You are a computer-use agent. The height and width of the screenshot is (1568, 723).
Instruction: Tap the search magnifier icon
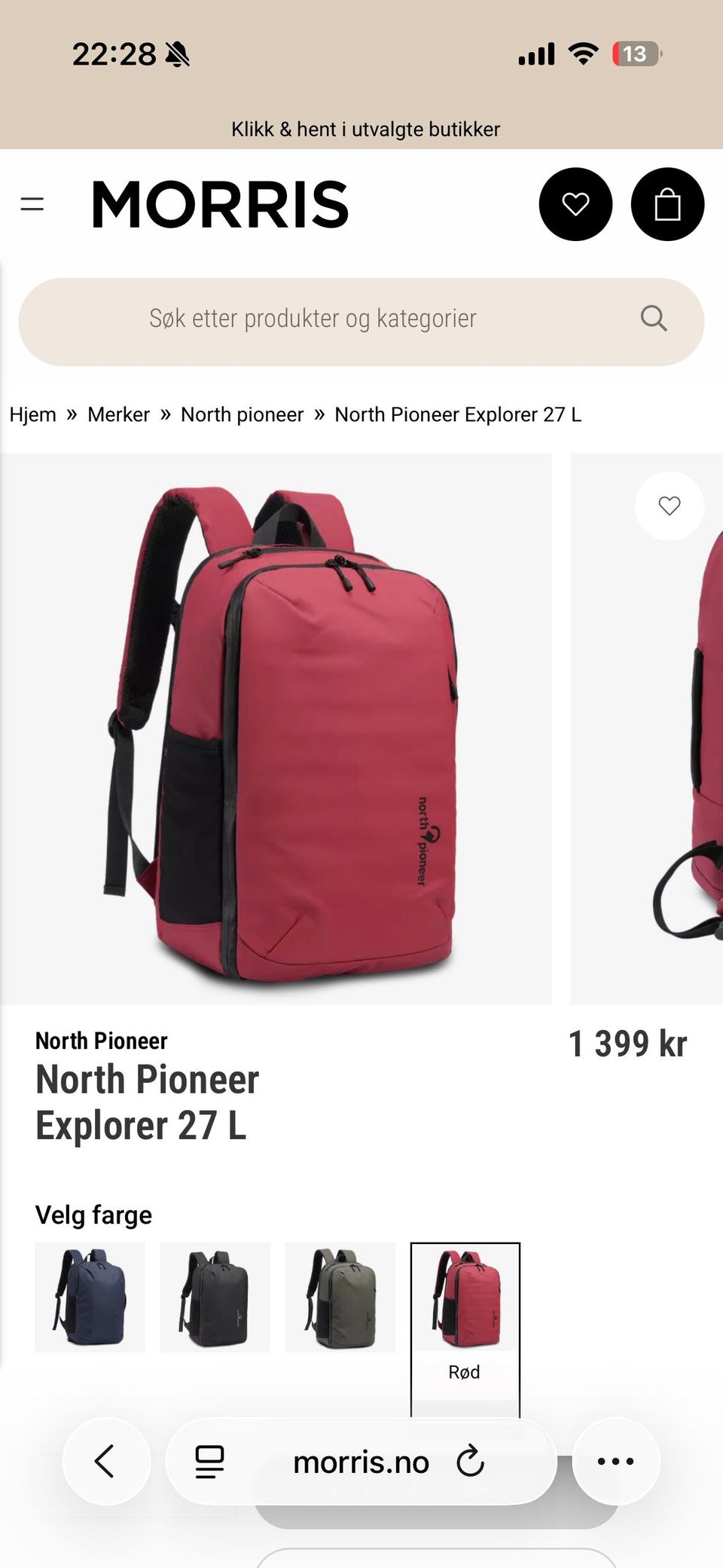point(653,319)
